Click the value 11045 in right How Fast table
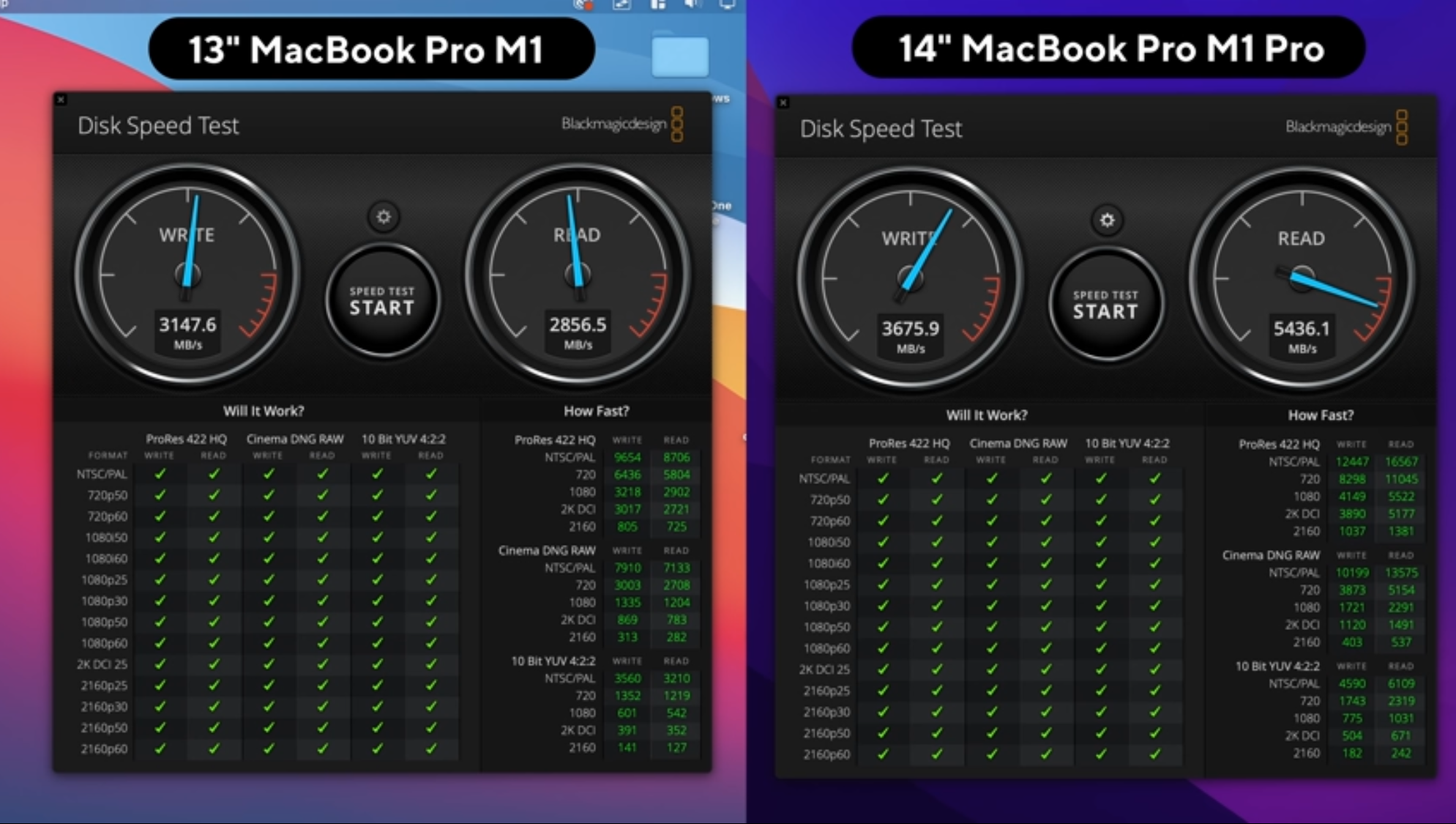Screen dimensions: 1456x824 pos(1401,480)
